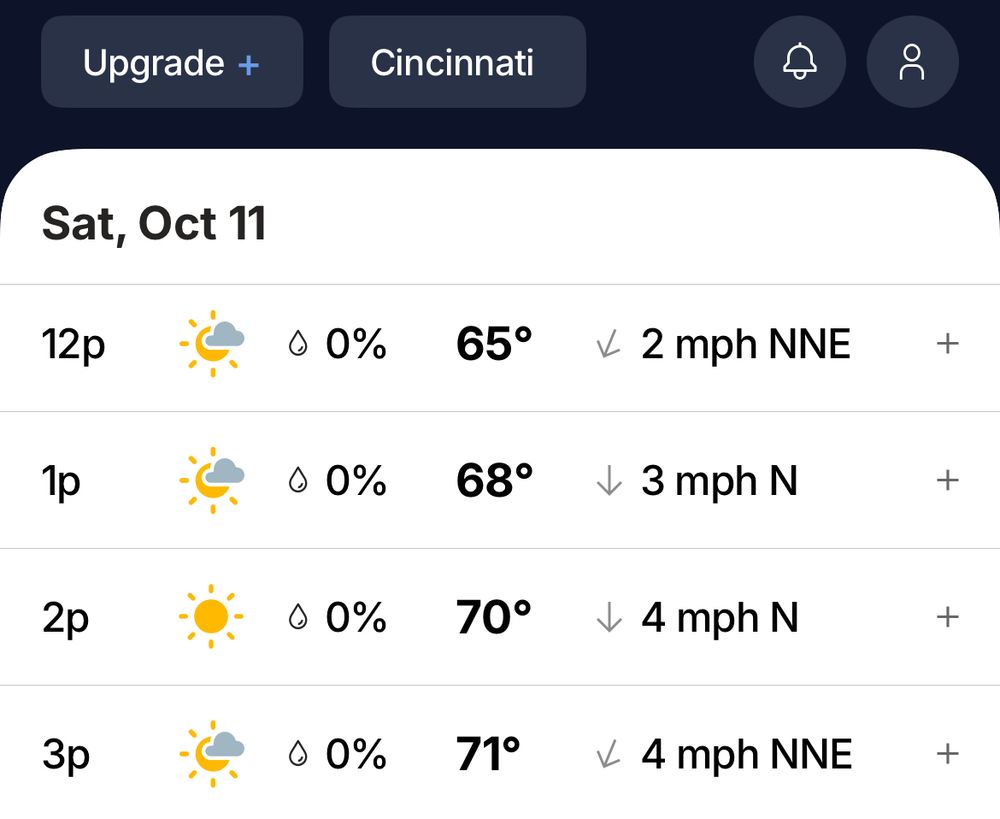The width and height of the screenshot is (1000, 819).
Task: Click the Sat, Oct 11 date header
Action: coord(154,223)
